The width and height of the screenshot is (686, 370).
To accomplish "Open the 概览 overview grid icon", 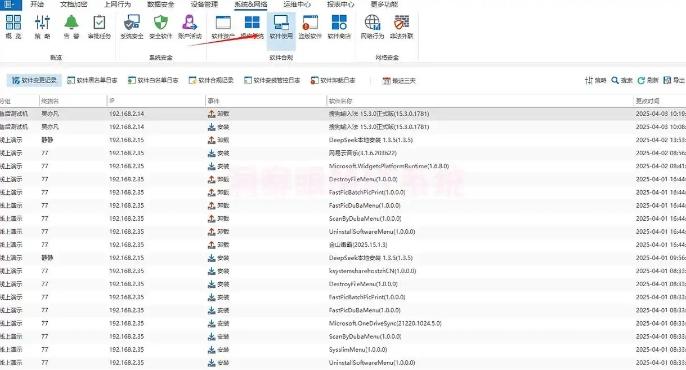I will (14, 27).
